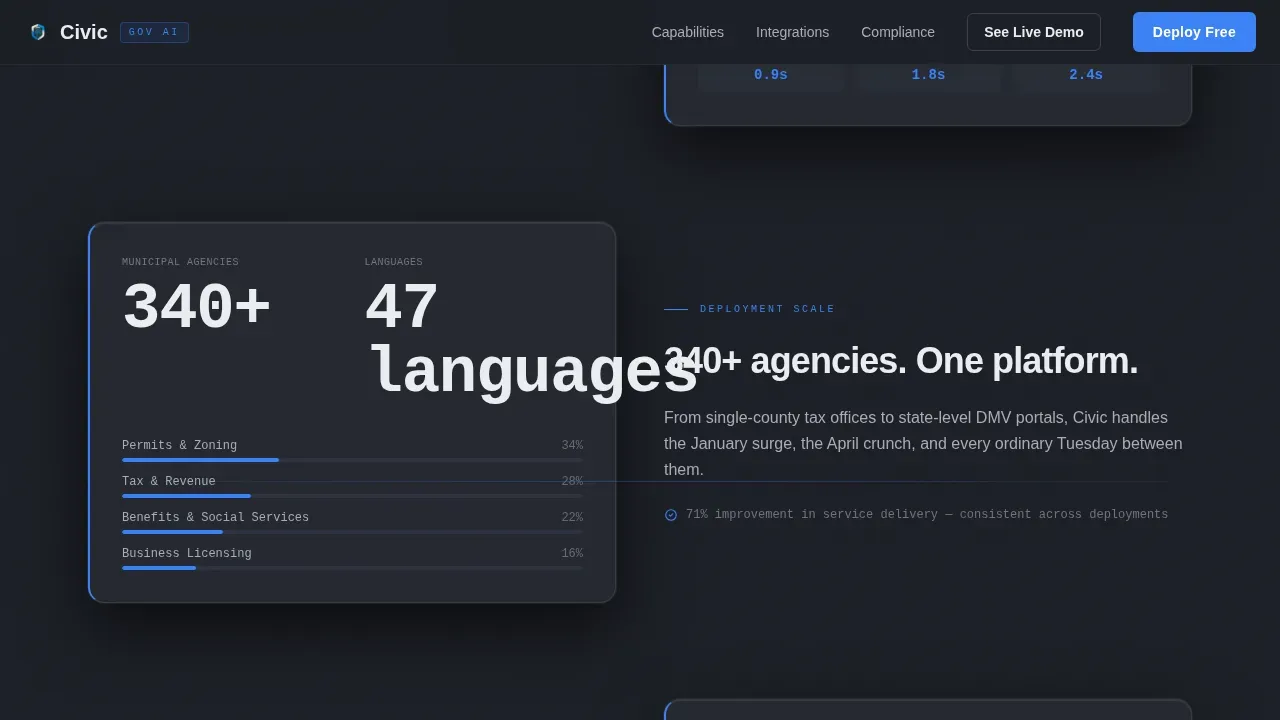Click the 1.8s latency value
This screenshot has width=1280, height=720.
tap(928, 75)
